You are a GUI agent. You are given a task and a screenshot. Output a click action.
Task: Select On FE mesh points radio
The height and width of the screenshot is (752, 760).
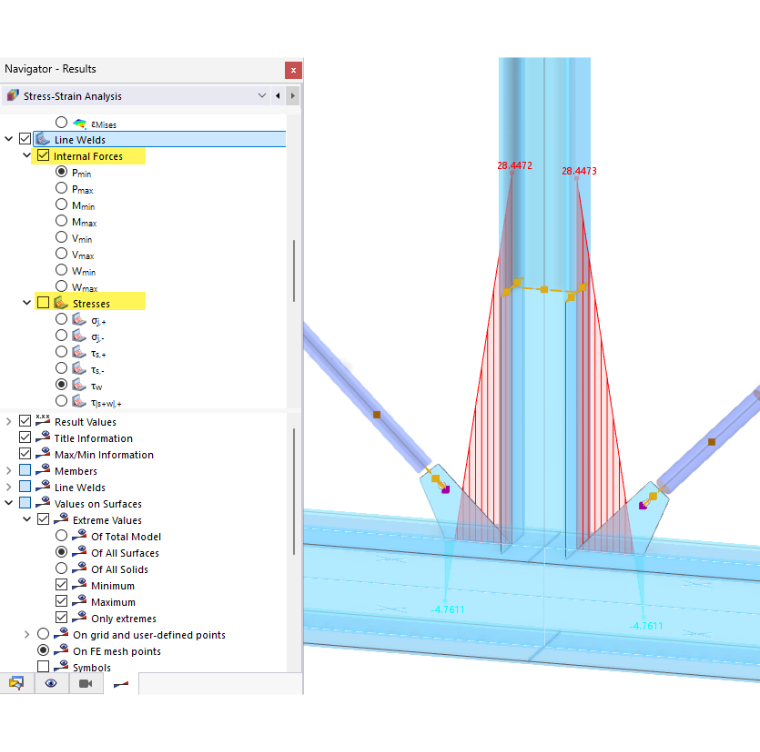(x=43, y=650)
